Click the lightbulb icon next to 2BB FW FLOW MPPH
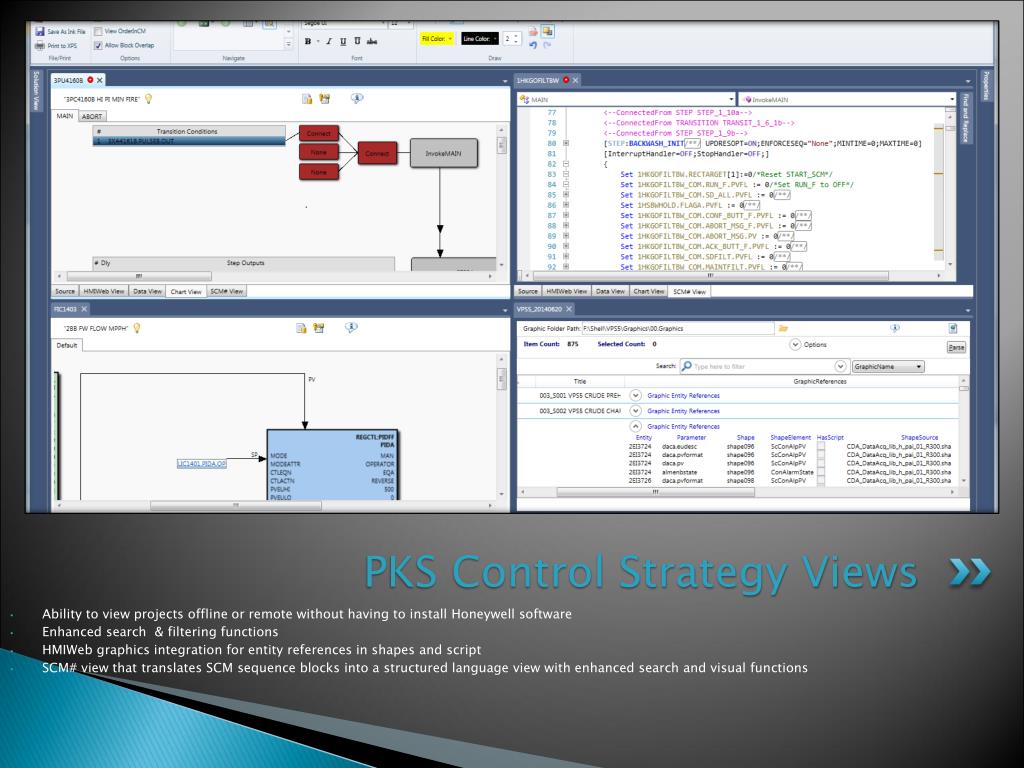Screen dimensions: 1024x768 [137, 328]
